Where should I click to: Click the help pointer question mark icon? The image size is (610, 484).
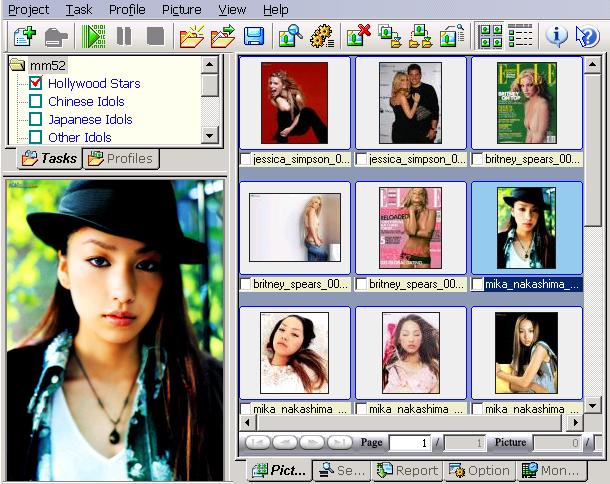click(x=587, y=36)
